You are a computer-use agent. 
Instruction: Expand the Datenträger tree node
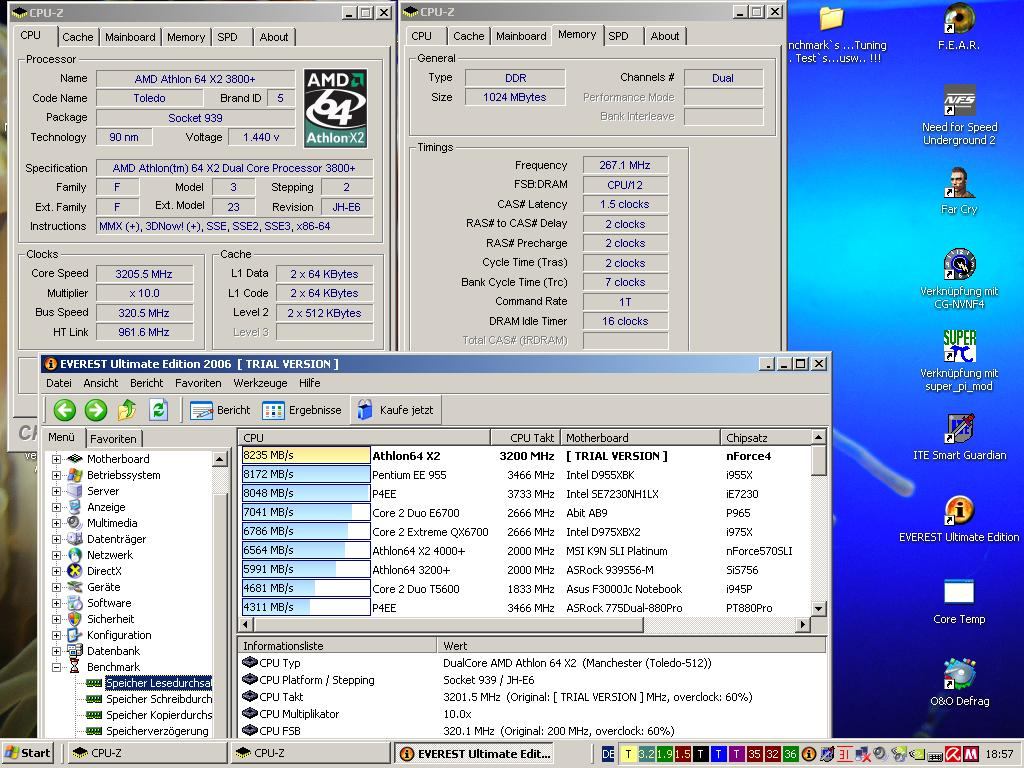pyautogui.click(x=56, y=539)
